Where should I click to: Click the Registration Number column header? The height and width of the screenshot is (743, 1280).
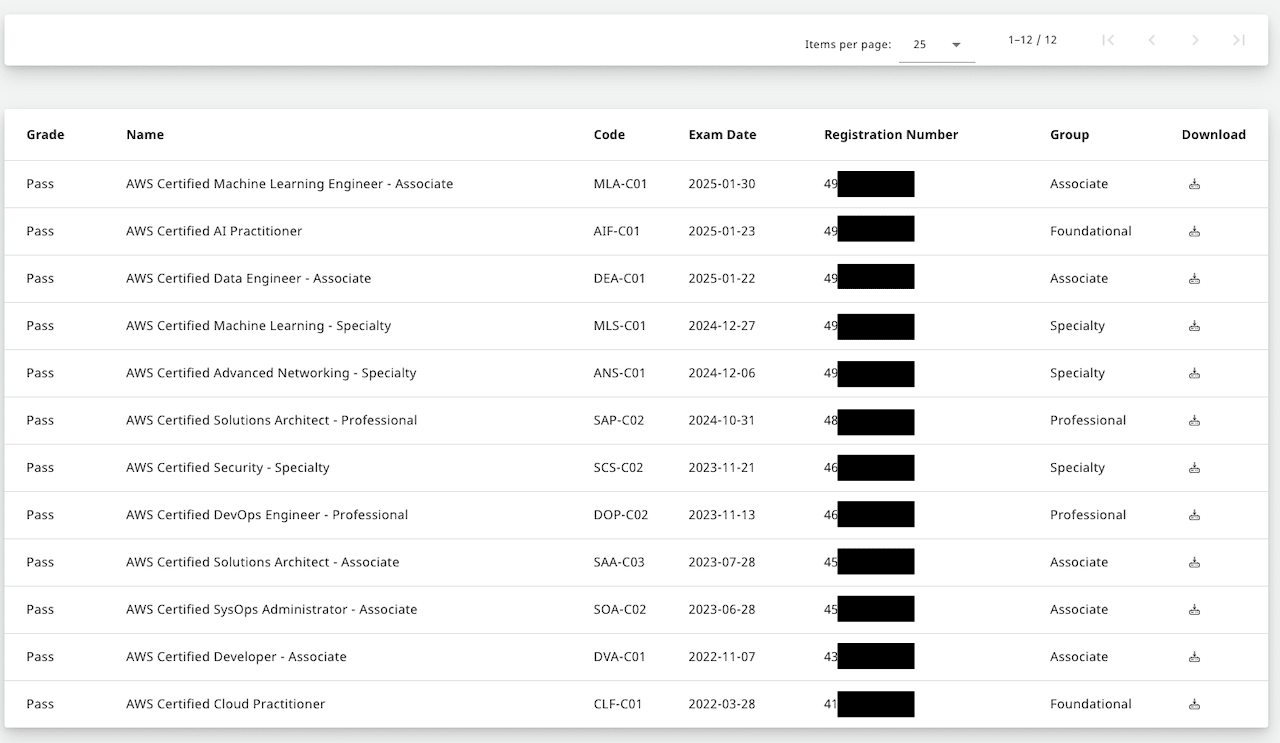[891, 135]
